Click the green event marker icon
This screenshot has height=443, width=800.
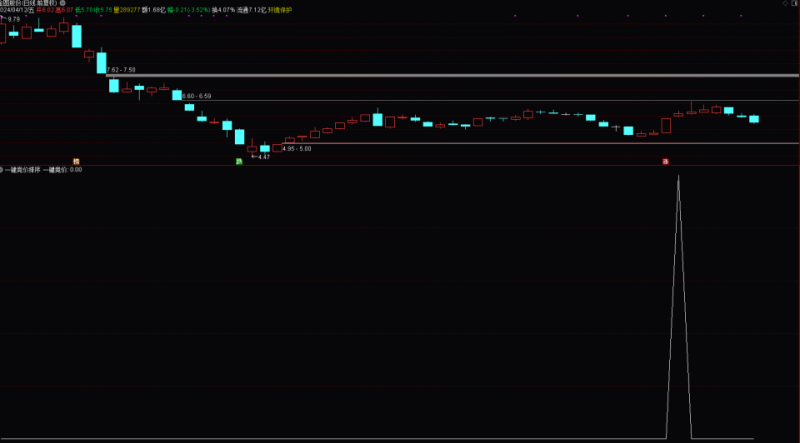tap(238, 161)
